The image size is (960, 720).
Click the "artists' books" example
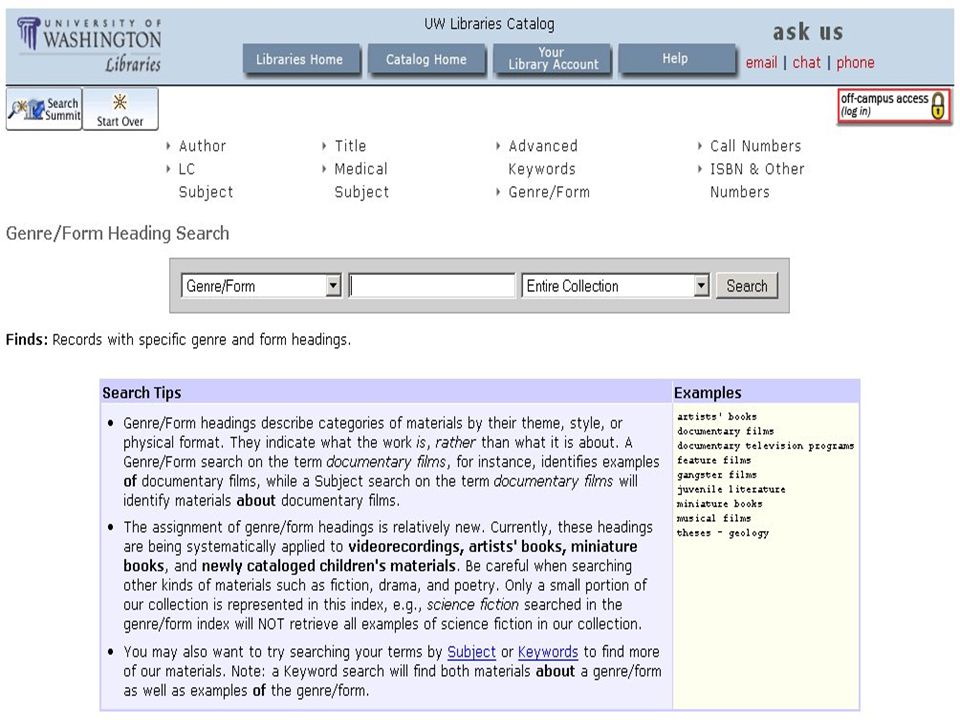717,416
